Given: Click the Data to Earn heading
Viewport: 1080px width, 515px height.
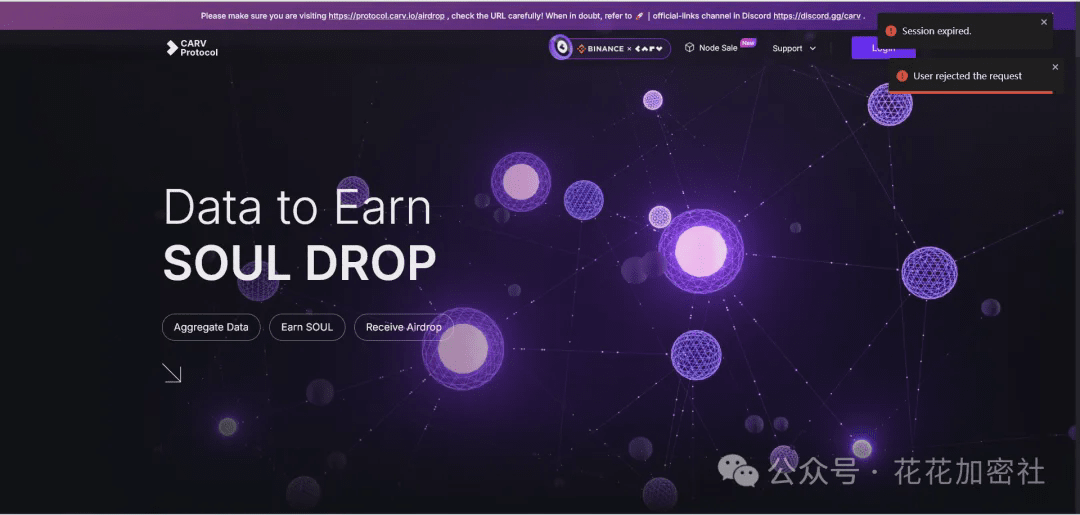Looking at the screenshot, I should click(298, 207).
